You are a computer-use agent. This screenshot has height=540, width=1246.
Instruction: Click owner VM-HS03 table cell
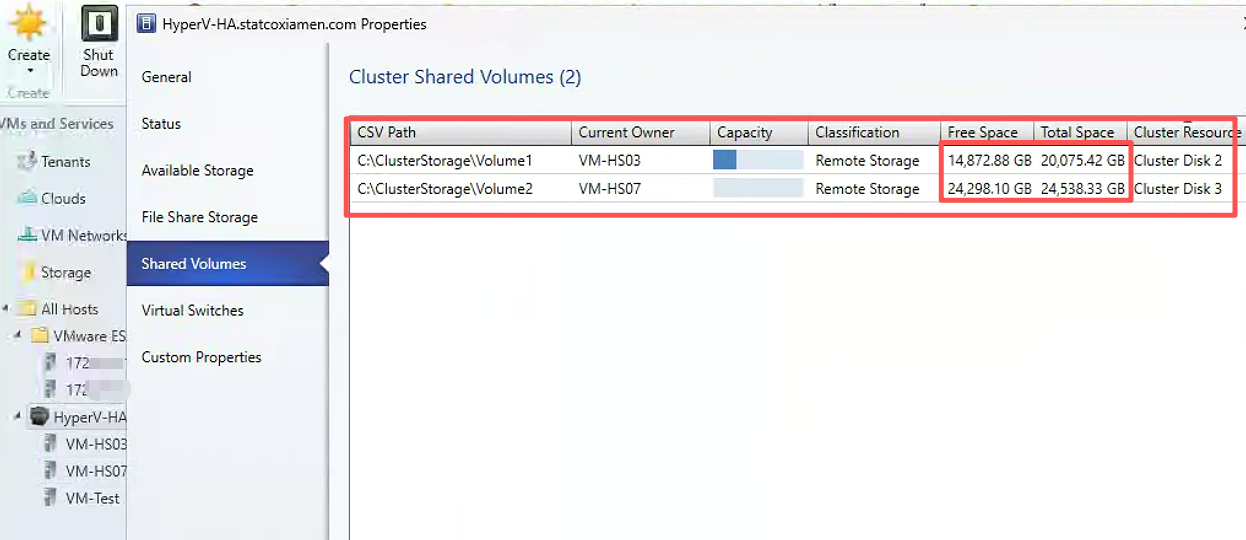click(x=641, y=160)
